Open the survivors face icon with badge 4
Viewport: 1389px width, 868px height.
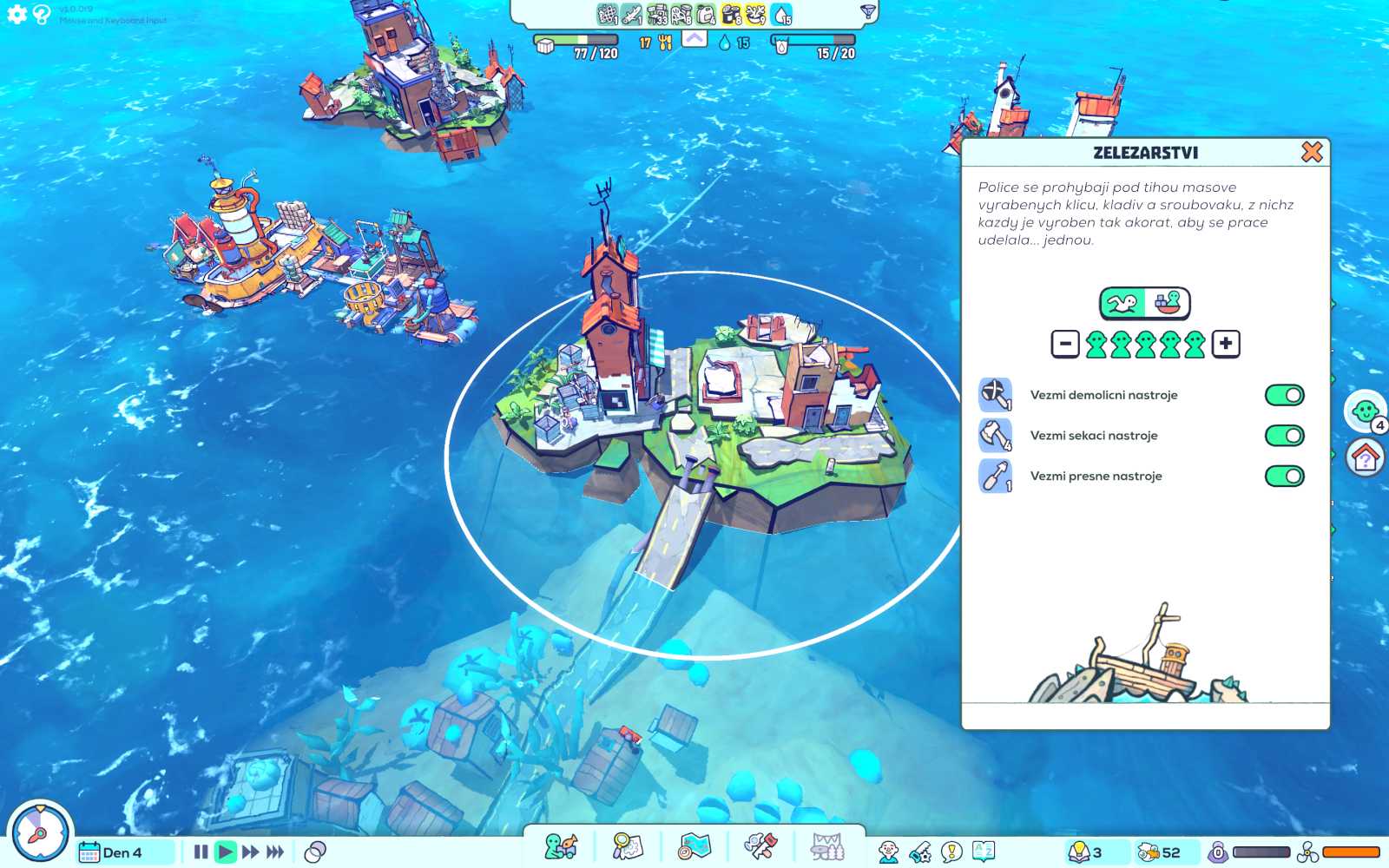click(x=1366, y=411)
